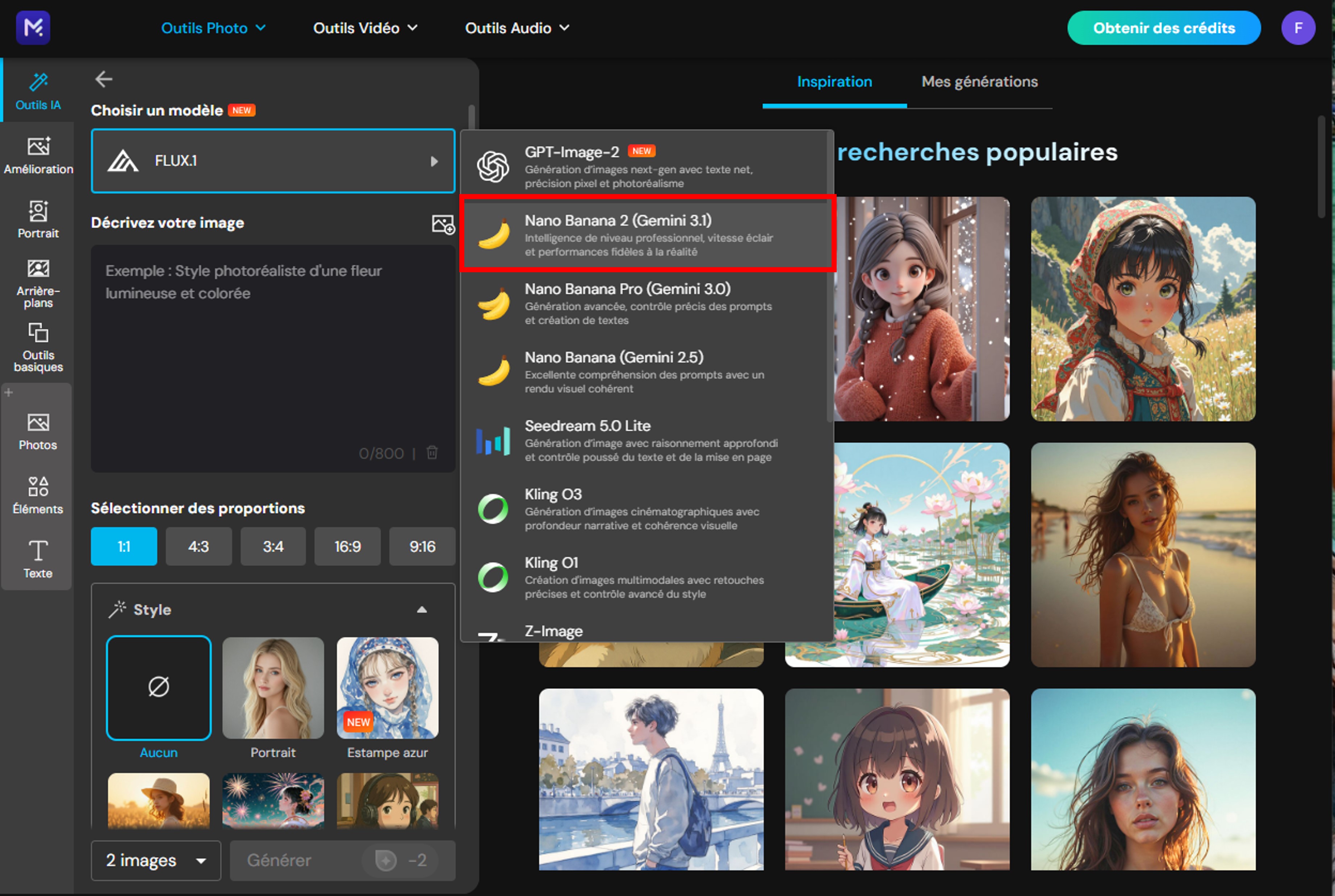The height and width of the screenshot is (896, 1335).
Task: Switch to Mes générations tab
Action: coord(979,82)
